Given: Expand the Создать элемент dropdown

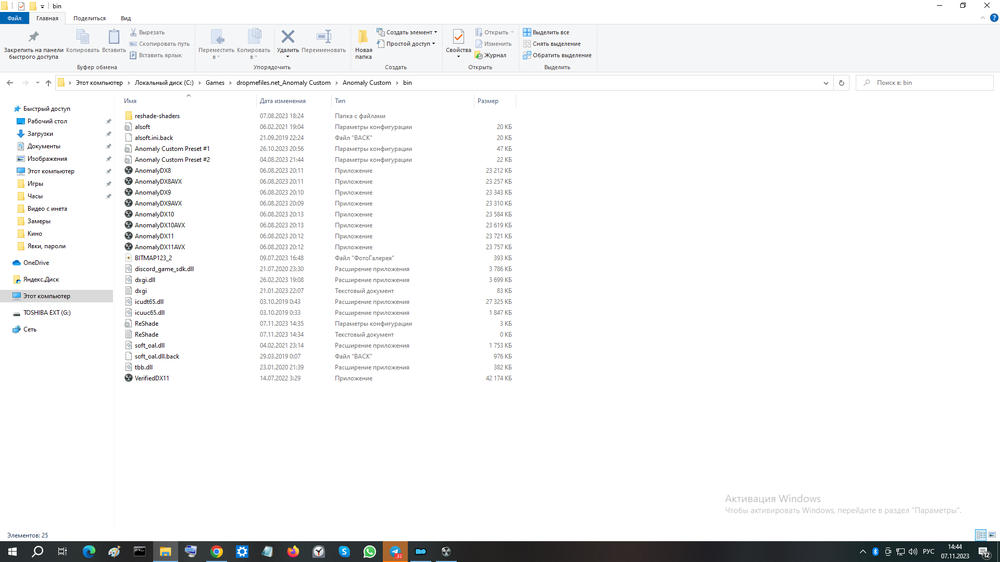Looking at the screenshot, I should (x=410, y=32).
